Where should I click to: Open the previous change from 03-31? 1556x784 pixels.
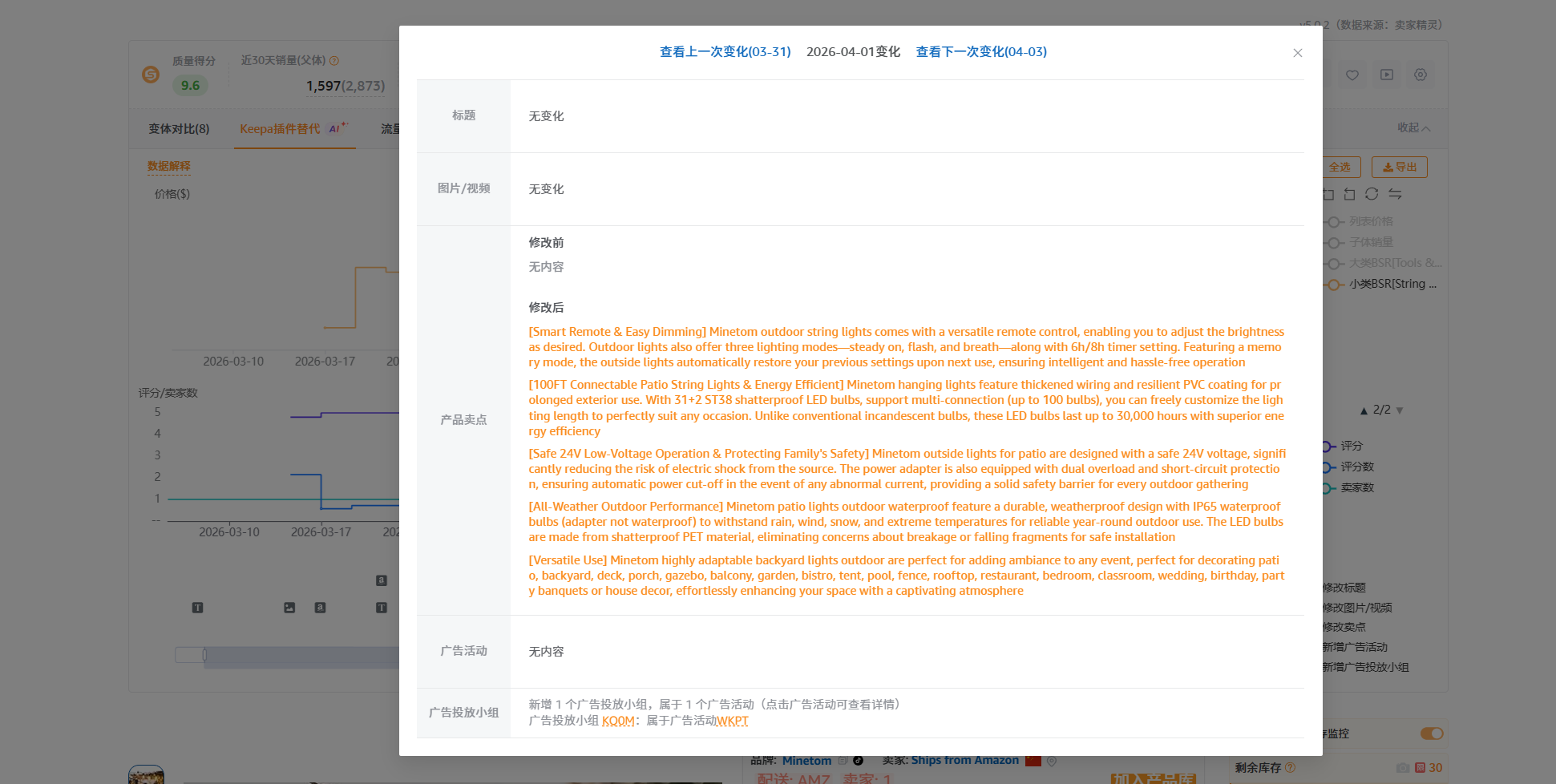pyautogui.click(x=725, y=52)
